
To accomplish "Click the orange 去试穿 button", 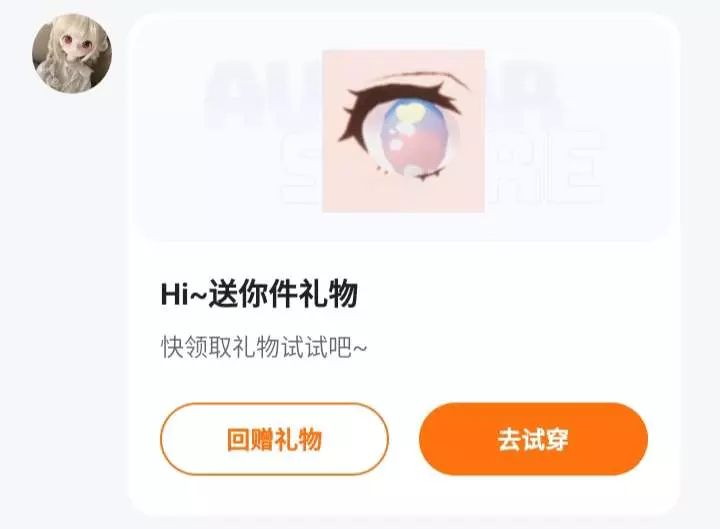I will point(533,439).
